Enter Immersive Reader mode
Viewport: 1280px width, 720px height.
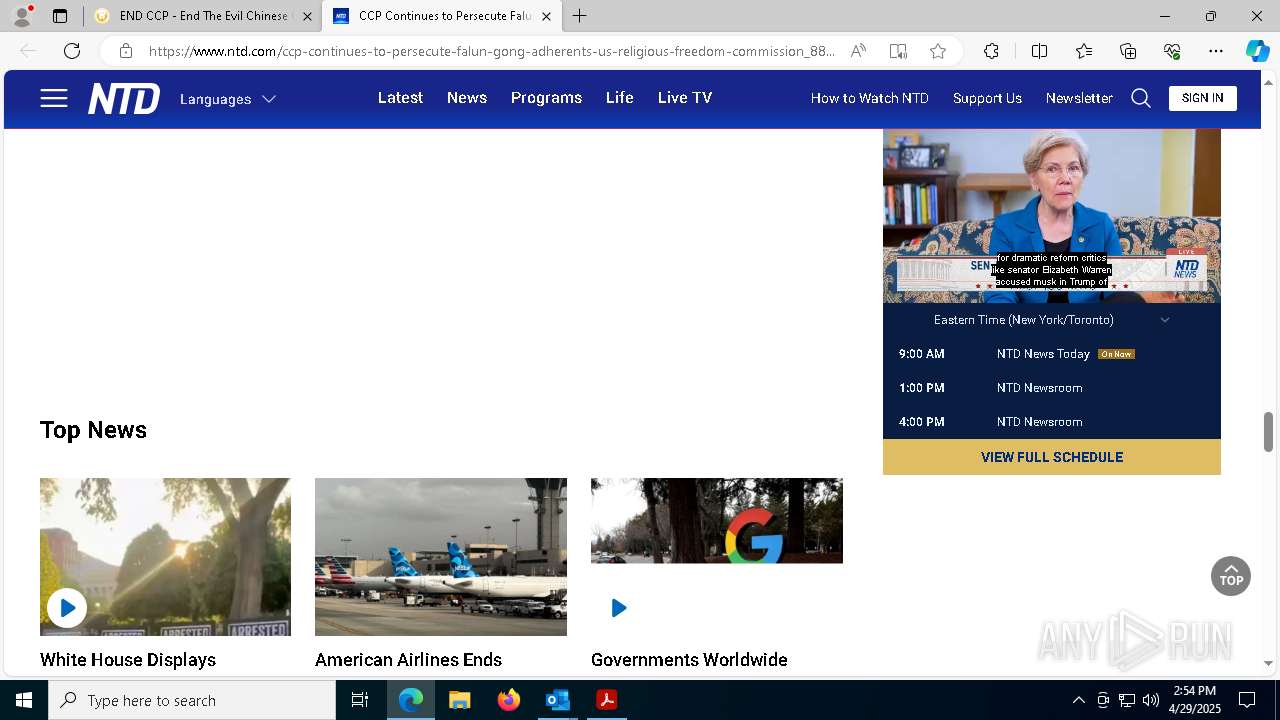898,51
